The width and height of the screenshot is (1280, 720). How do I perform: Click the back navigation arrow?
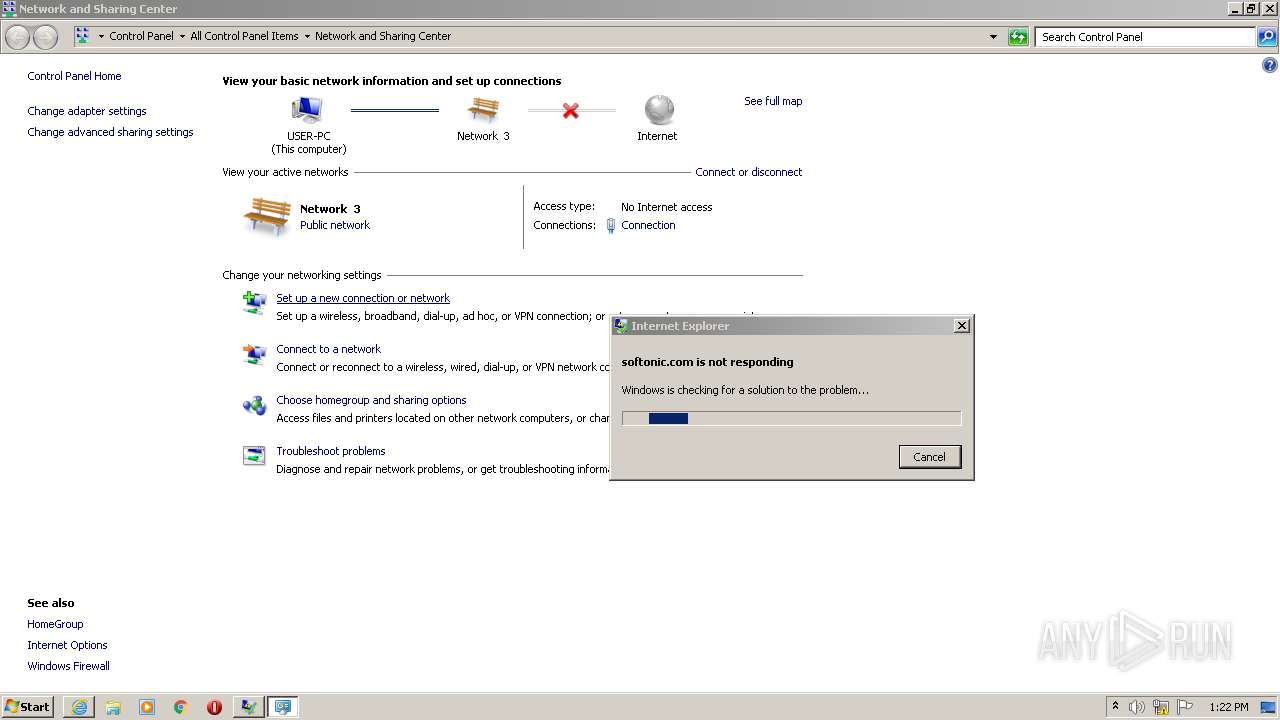coord(17,37)
